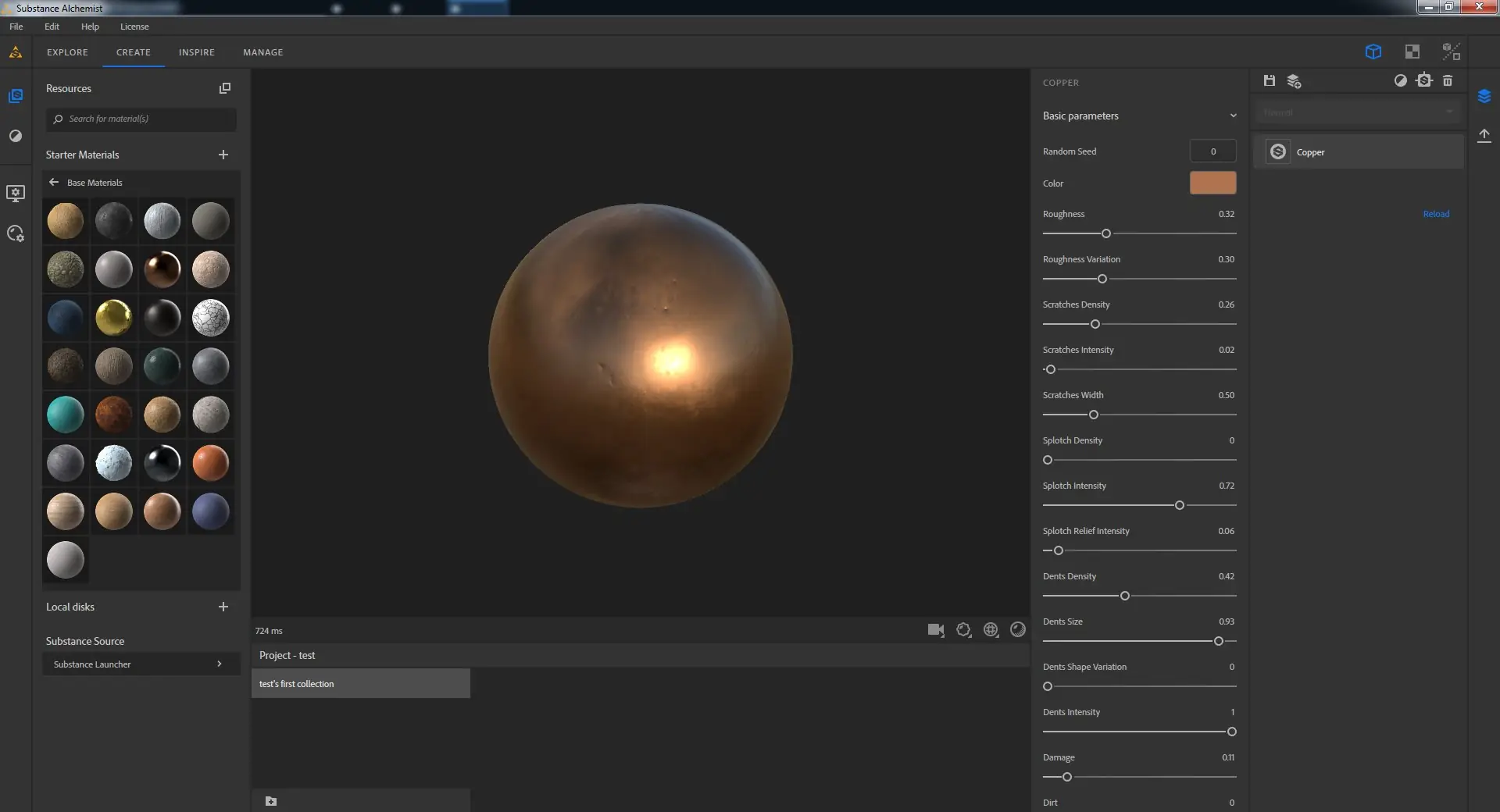
Task: Delete the selected layer with trash icon
Action: 1448,80
